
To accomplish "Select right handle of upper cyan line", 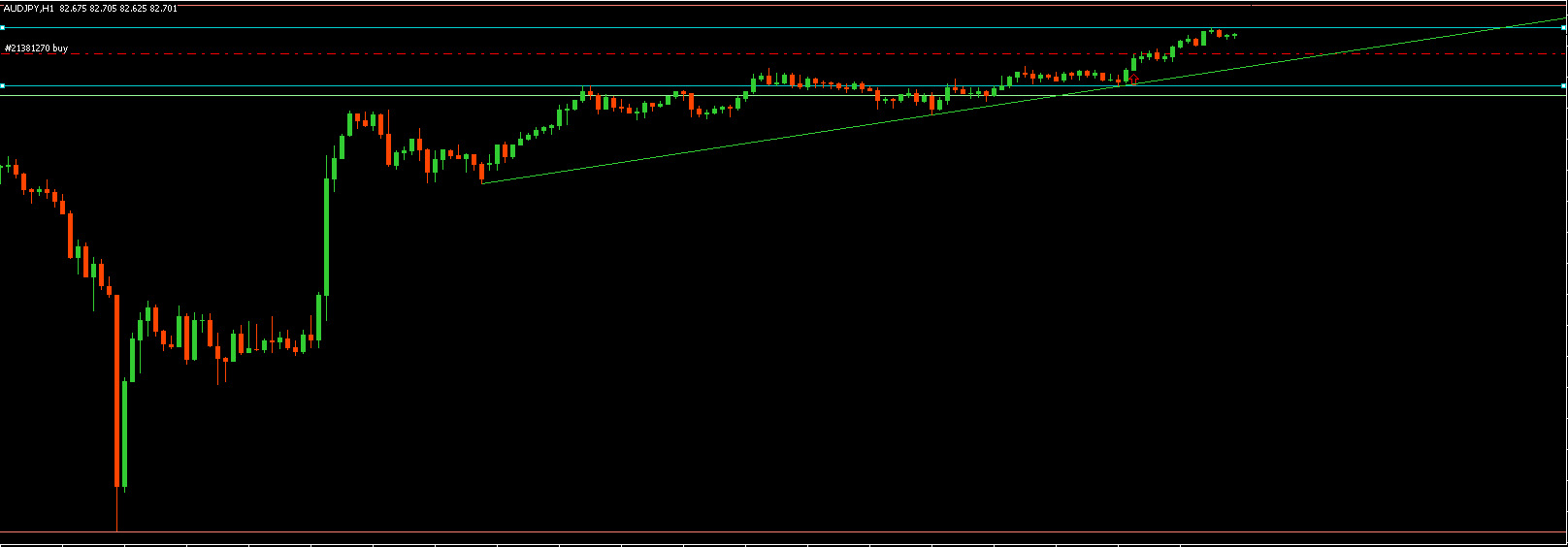I will coord(1564,27).
